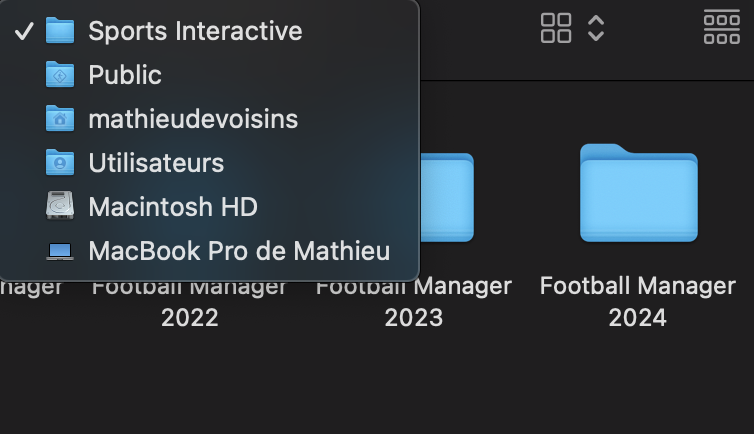Click the Sports Interactive folder icon

click(x=60, y=31)
